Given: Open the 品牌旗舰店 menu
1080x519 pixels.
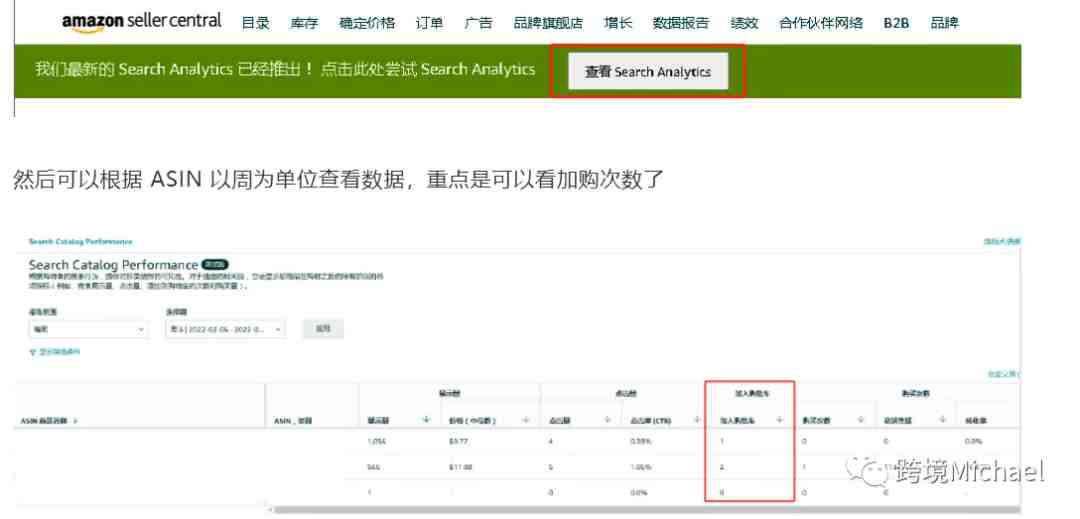Looking at the screenshot, I should (x=548, y=23).
